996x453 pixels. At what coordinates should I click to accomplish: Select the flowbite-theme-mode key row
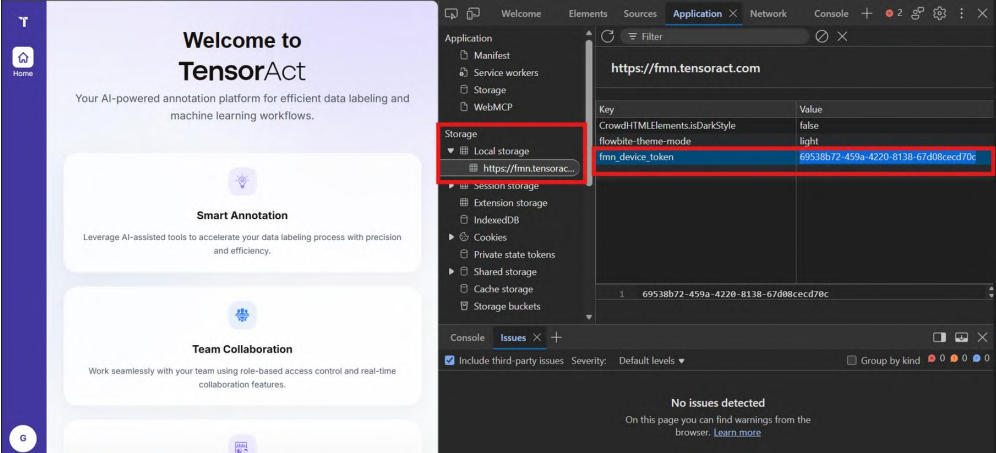click(696, 141)
